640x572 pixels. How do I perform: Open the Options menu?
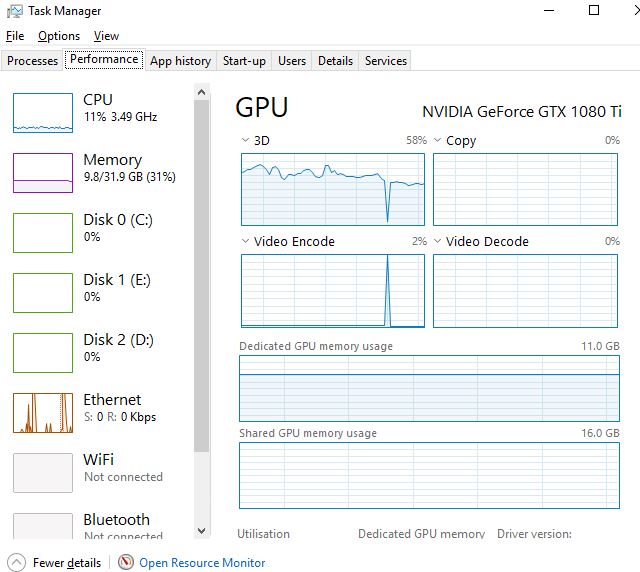[59, 36]
